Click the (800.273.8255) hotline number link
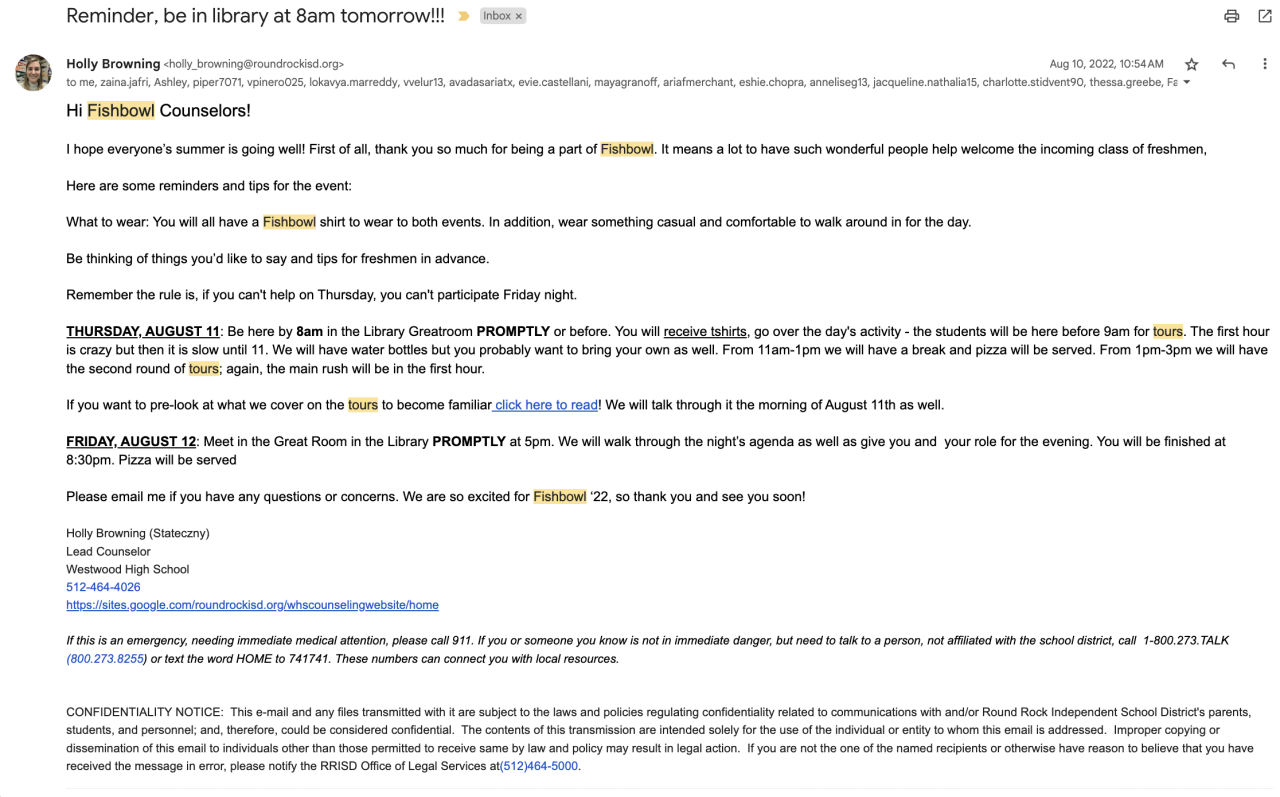Viewport: 1280px width, 797px height. pyautogui.click(x=106, y=659)
